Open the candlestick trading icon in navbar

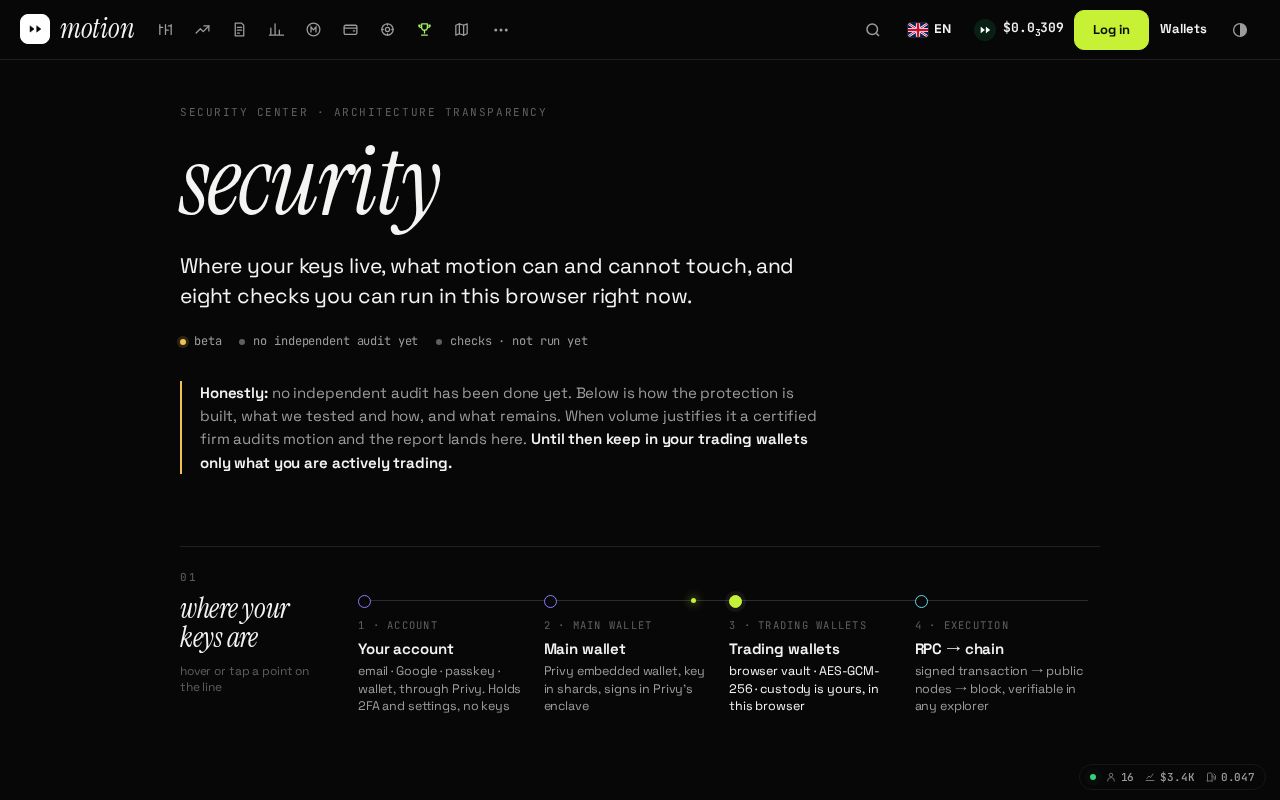pyautogui.click(x=166, y=30)
